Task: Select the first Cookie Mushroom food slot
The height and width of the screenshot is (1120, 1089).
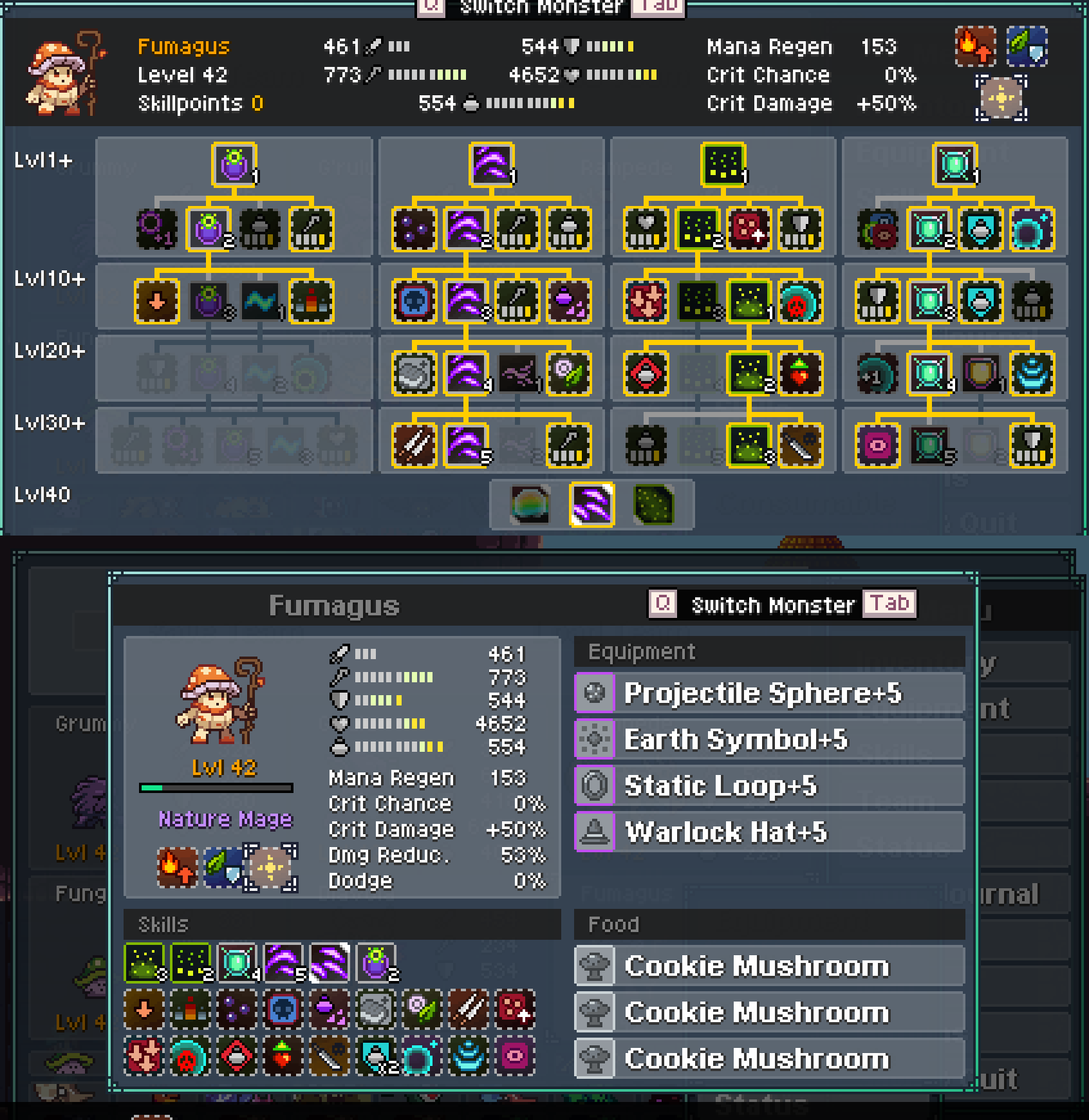Action: pos(770,966)
